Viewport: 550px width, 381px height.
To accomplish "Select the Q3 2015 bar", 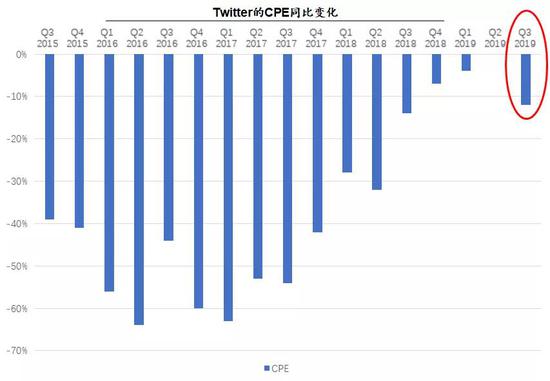I will point(49,136).
